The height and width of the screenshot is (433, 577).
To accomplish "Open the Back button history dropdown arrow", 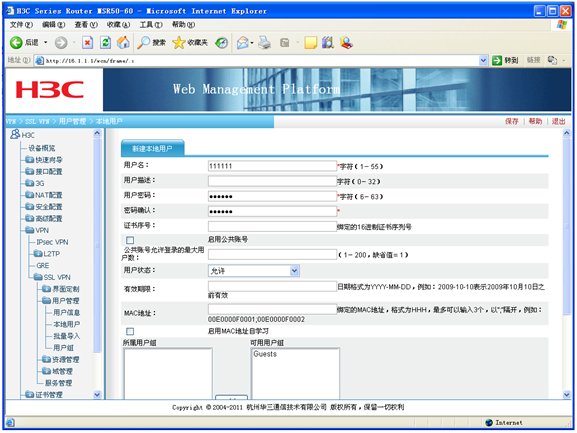I will (46, 43).
